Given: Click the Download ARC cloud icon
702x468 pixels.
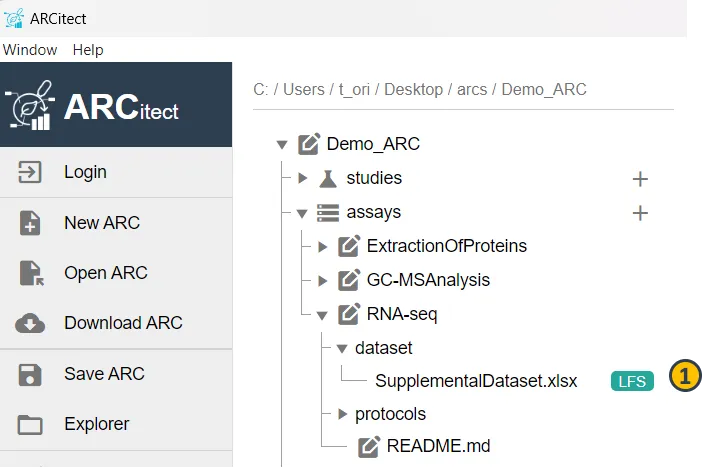Looking at the screenshot, I should 30,323.
